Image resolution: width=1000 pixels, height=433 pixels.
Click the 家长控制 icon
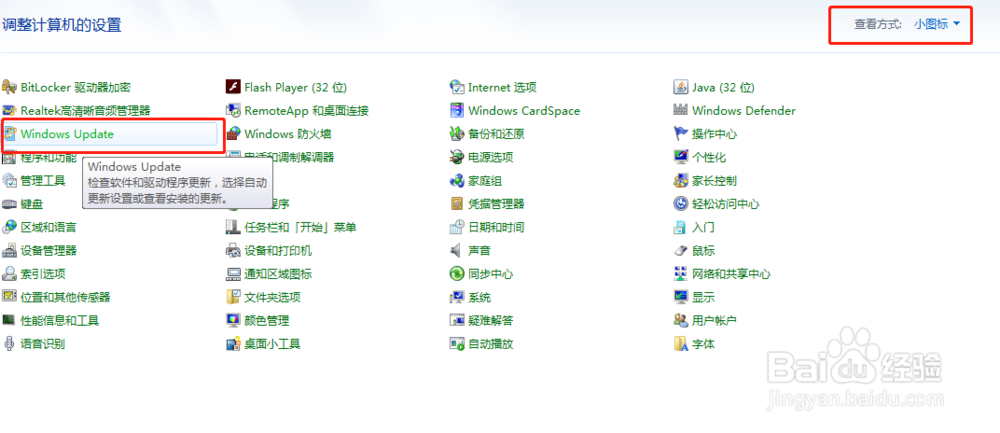coord(681,180)
